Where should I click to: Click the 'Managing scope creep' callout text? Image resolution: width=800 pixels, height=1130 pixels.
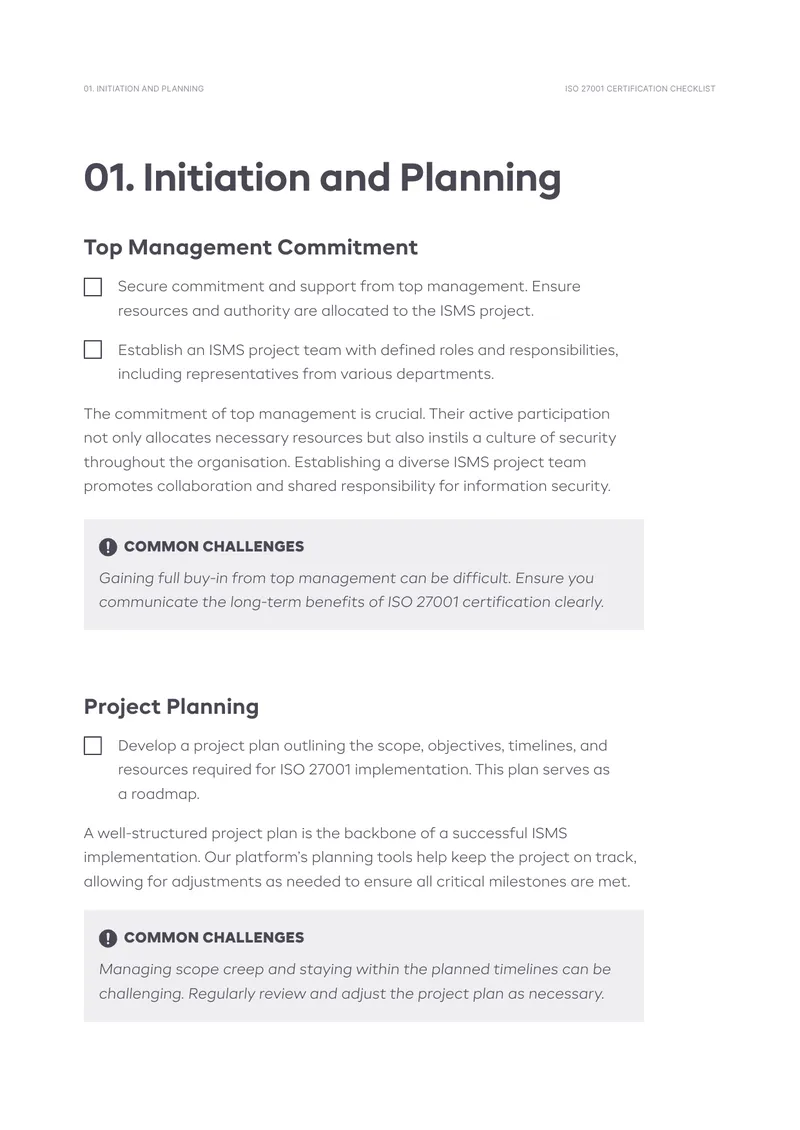[355, 982]
